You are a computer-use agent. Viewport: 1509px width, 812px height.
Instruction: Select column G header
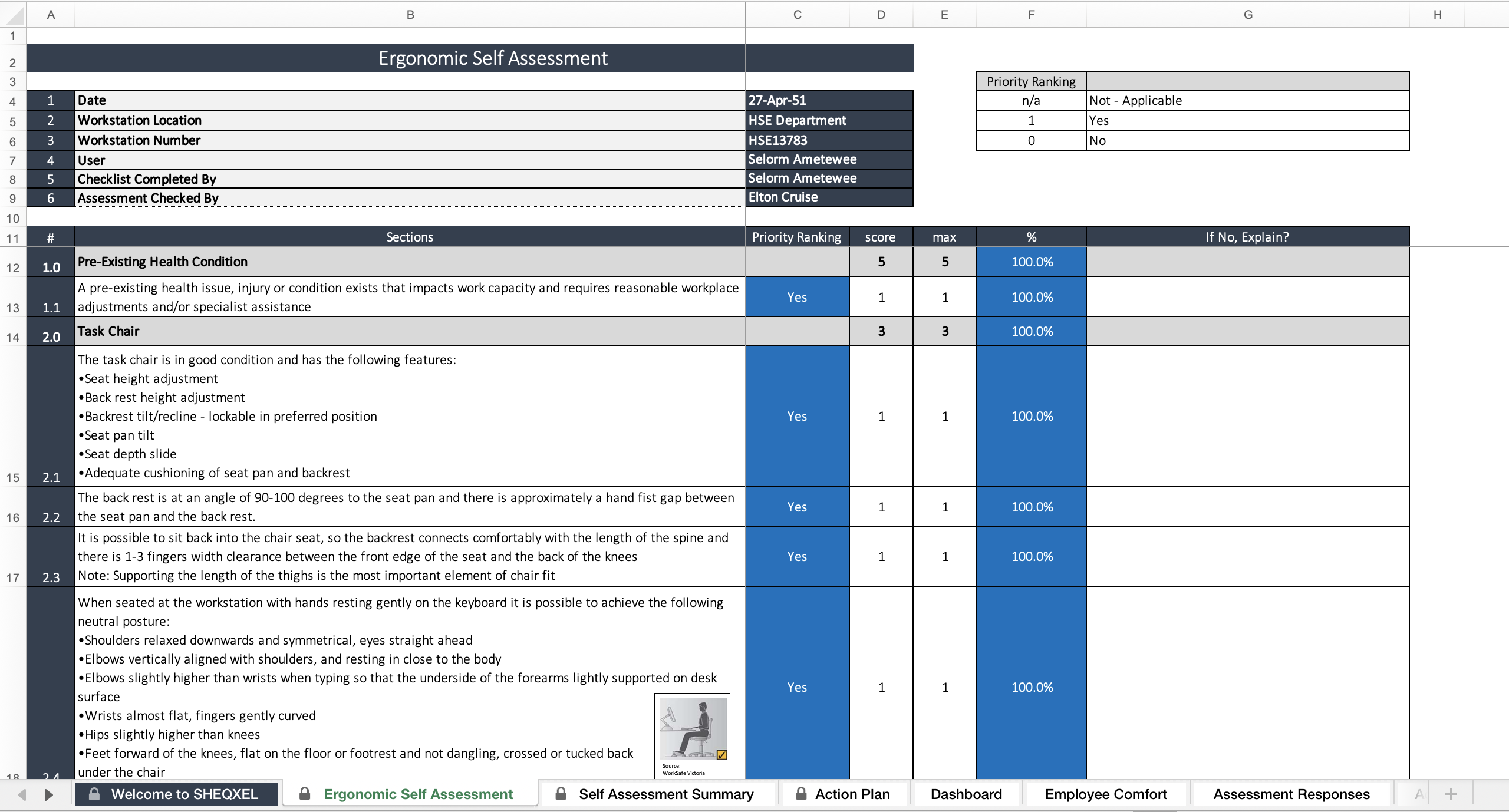pos(1248,15)
